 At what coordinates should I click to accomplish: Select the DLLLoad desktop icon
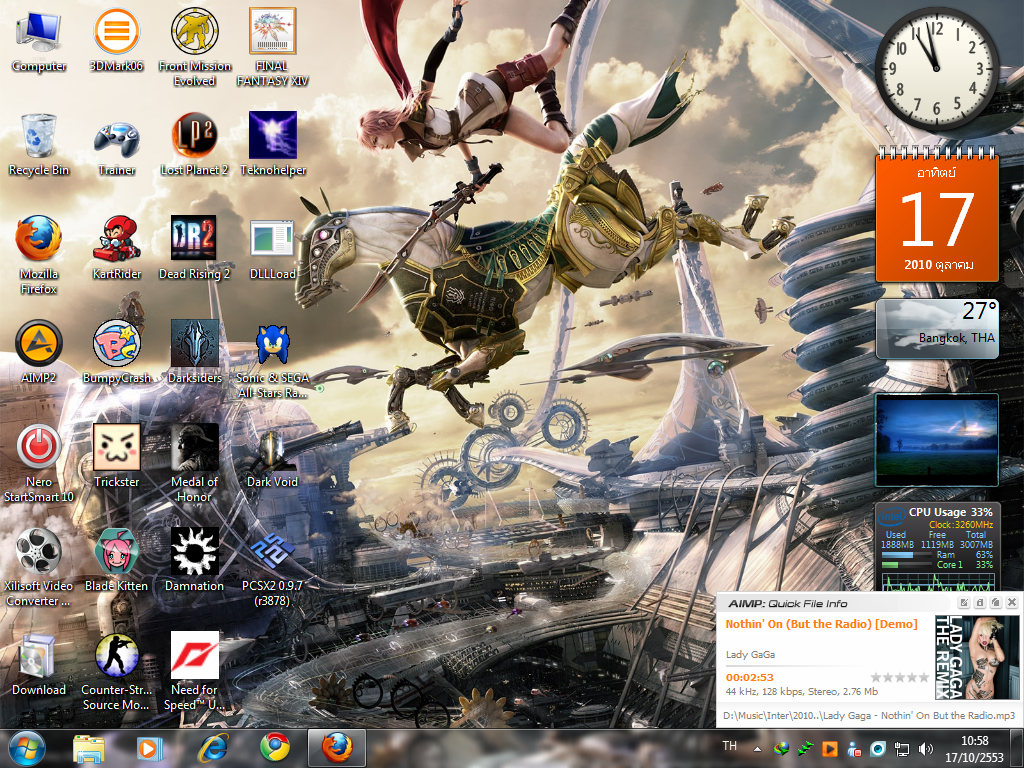[x=272, y=248]
